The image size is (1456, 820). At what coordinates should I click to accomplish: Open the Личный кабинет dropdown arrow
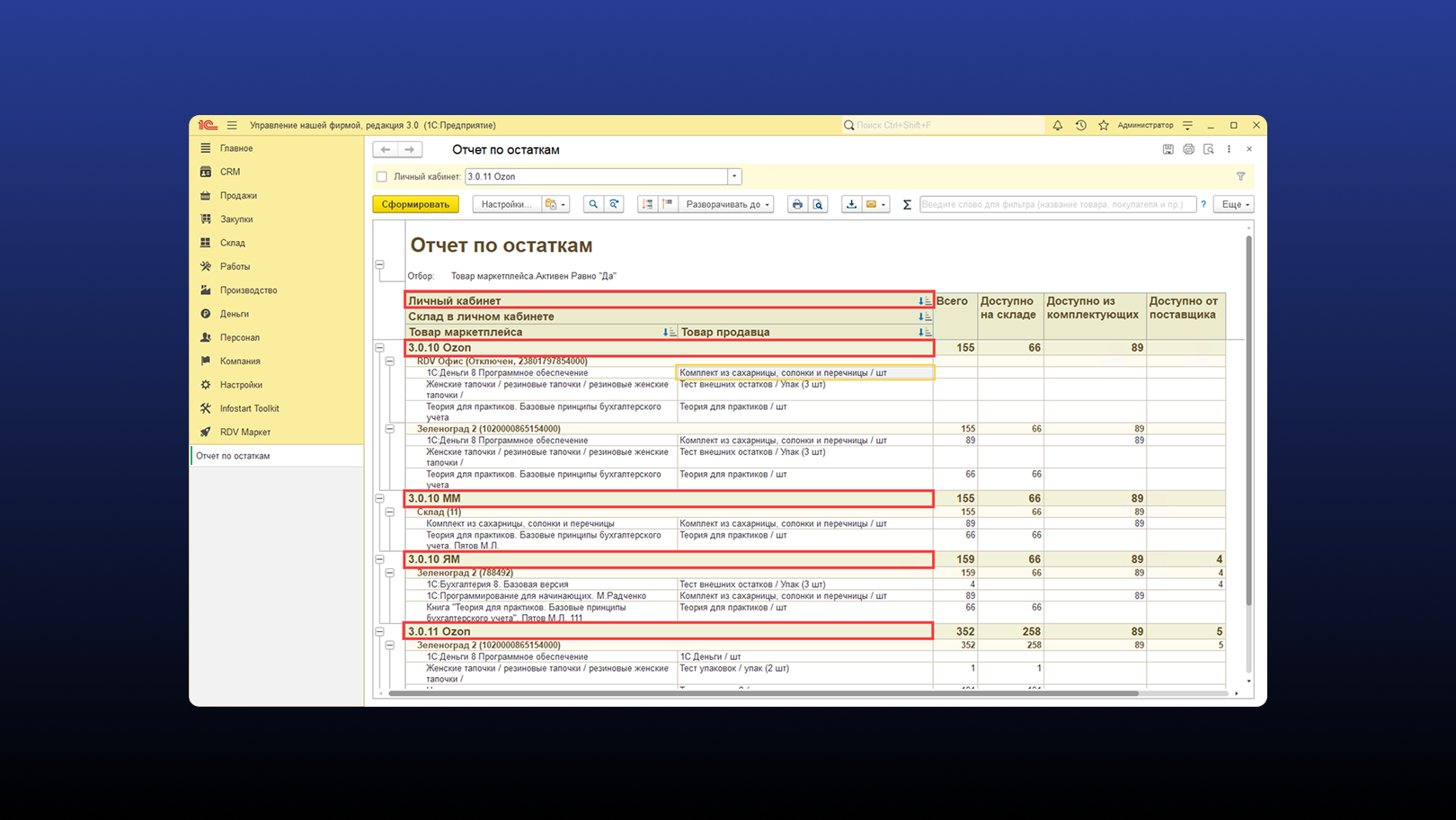tap(734, 177)
